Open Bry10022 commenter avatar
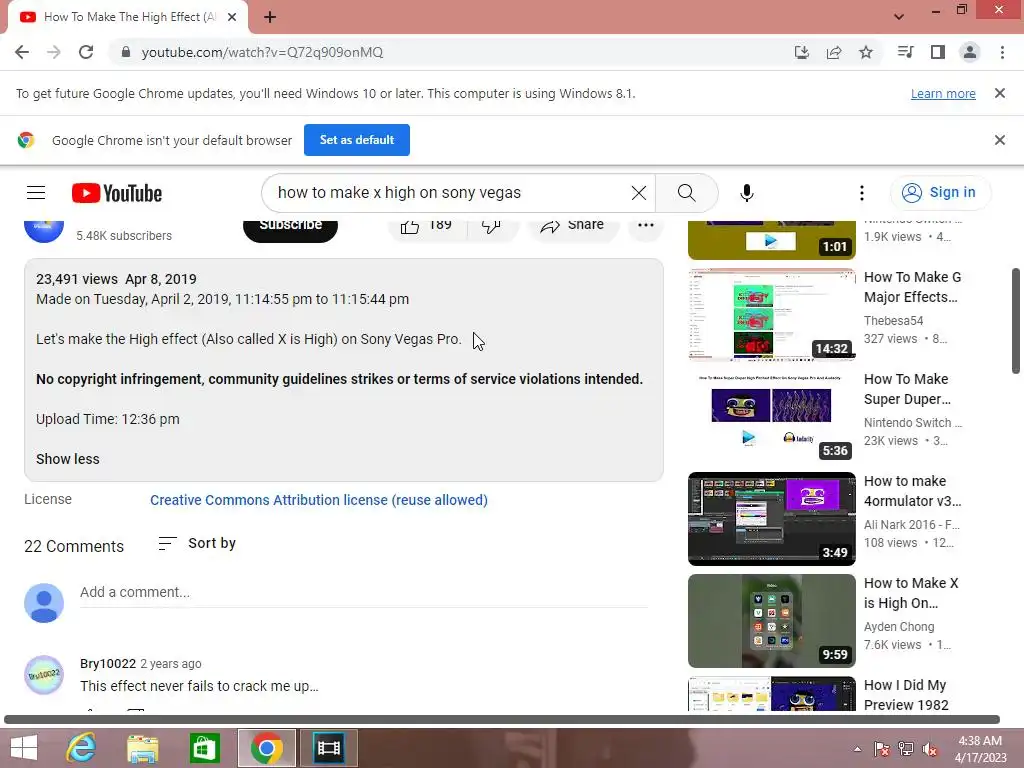The image size is (1024, 768). click(44, 675)
